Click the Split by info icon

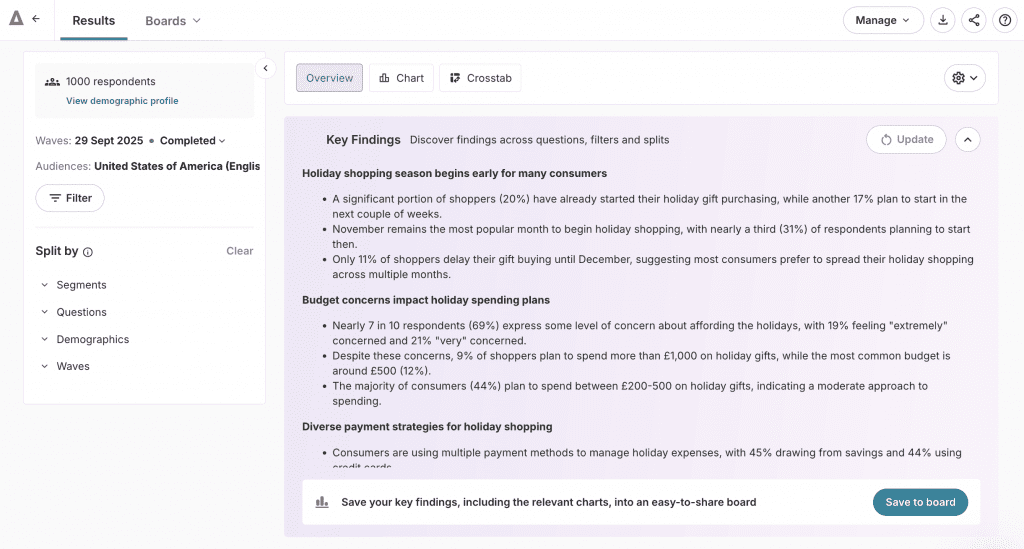coord(88,252)
